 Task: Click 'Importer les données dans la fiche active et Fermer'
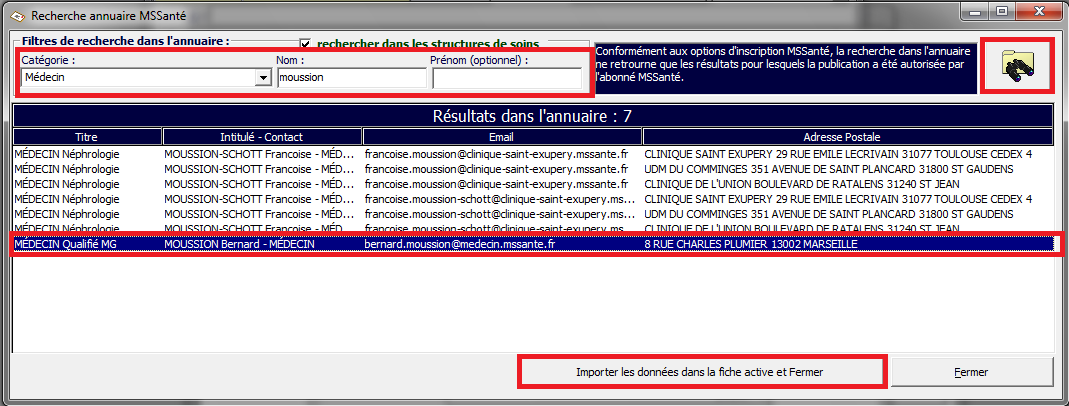pyautogui.click(x=702, y=372)
